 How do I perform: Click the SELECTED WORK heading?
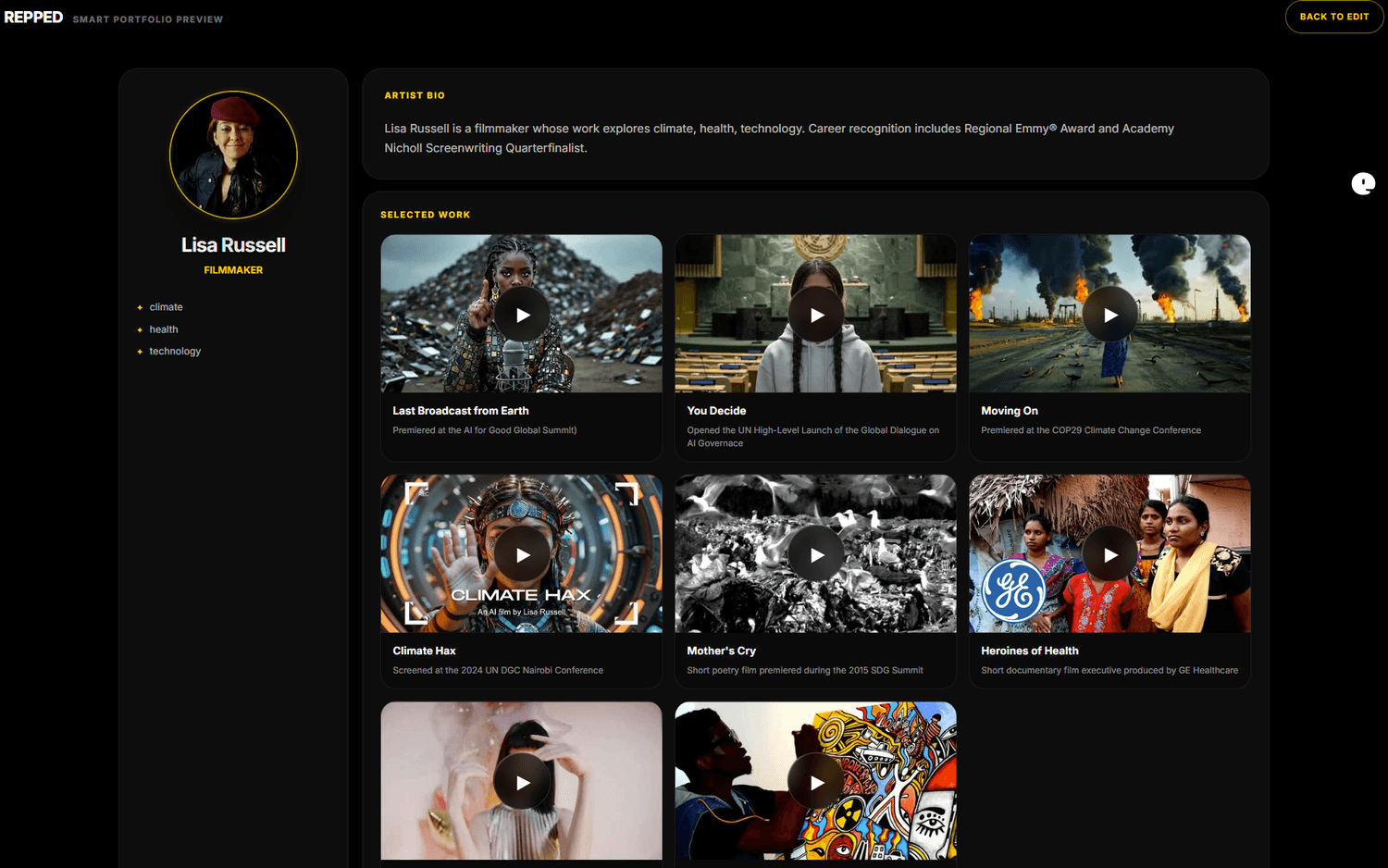coord(426,215)
